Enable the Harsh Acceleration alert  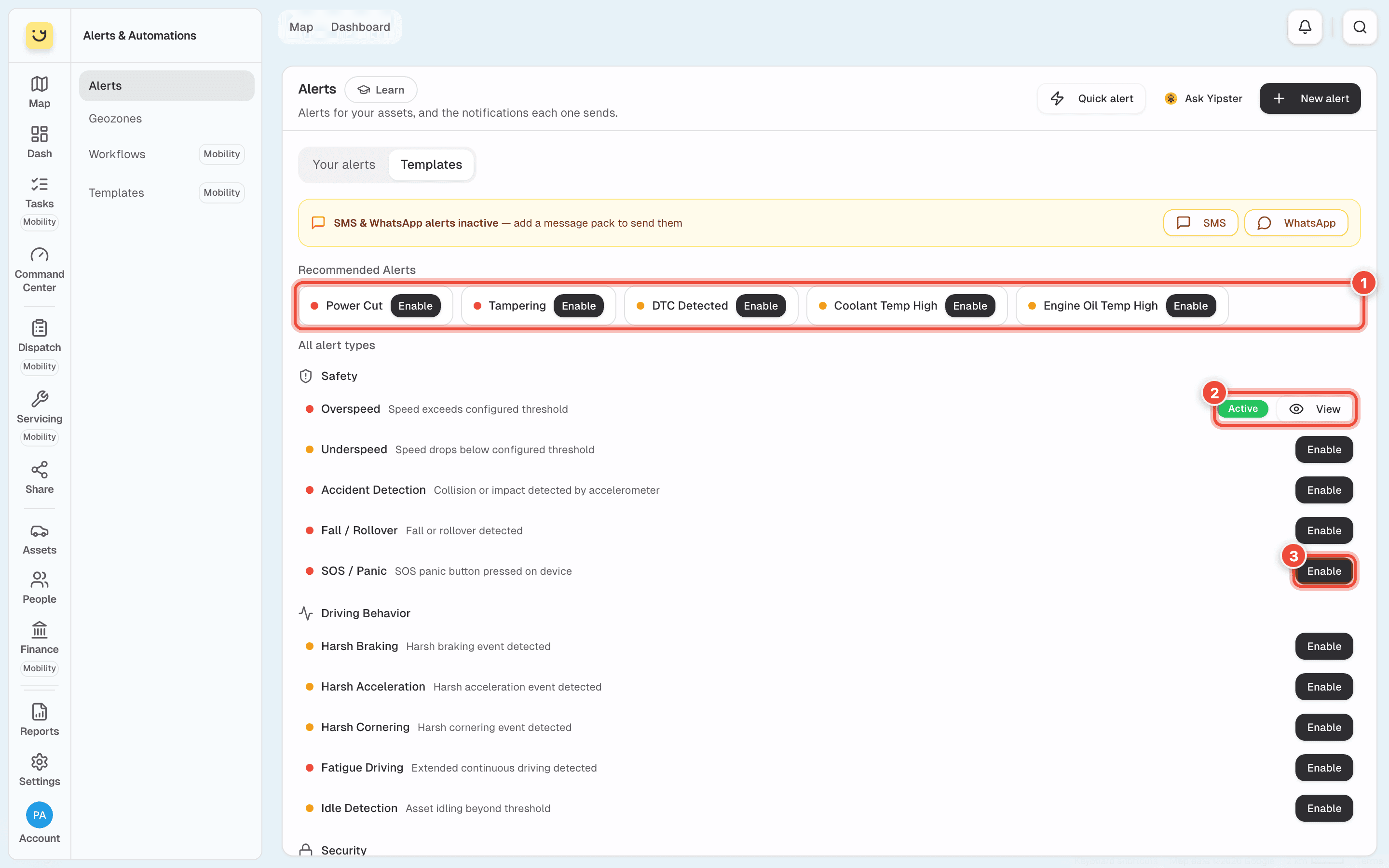(1323, 687)
